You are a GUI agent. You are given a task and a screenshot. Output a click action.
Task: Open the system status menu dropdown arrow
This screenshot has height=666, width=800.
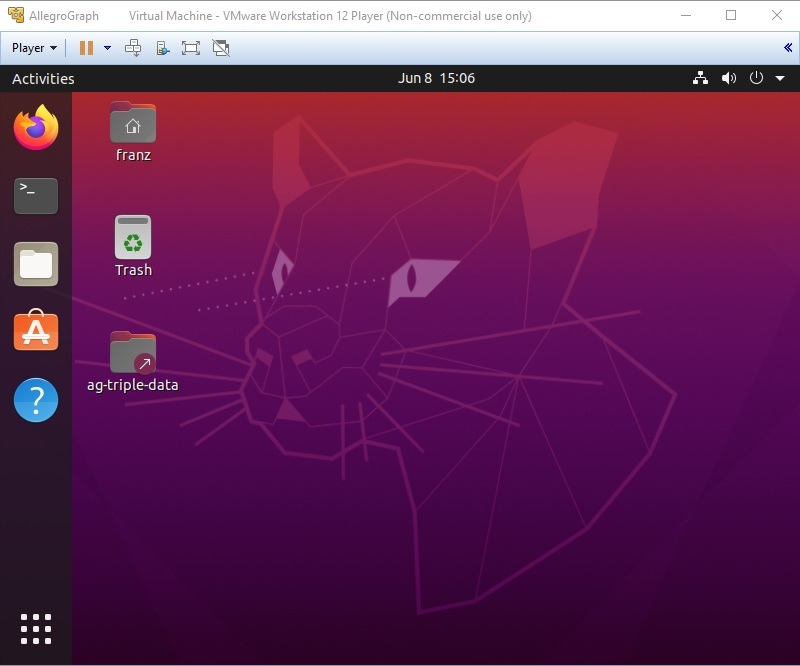tap(779, 78)
